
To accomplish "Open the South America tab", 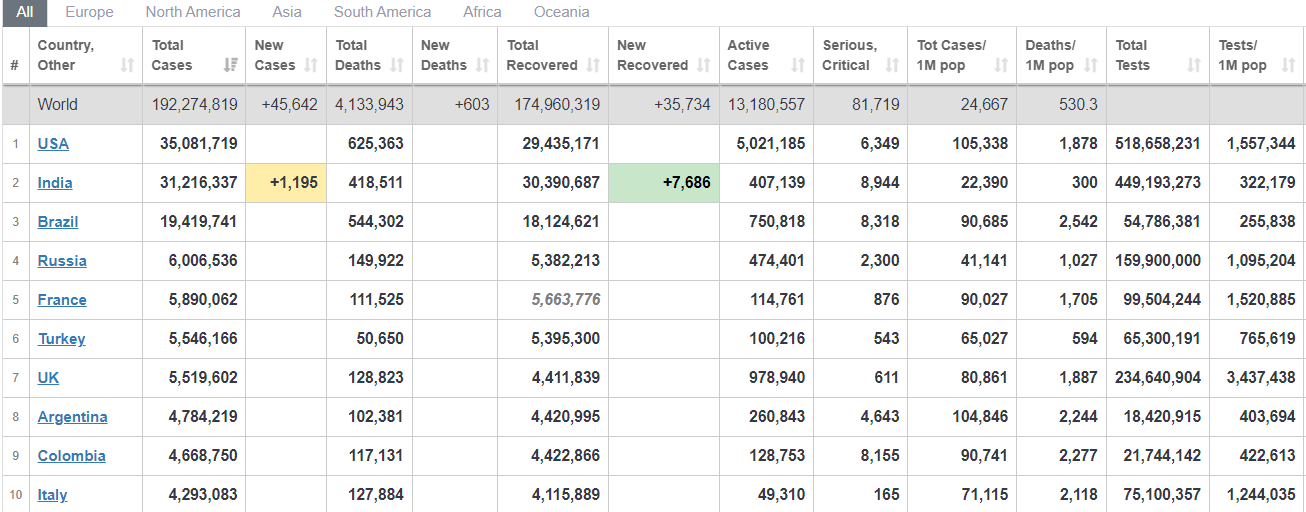I will point(383,12).
